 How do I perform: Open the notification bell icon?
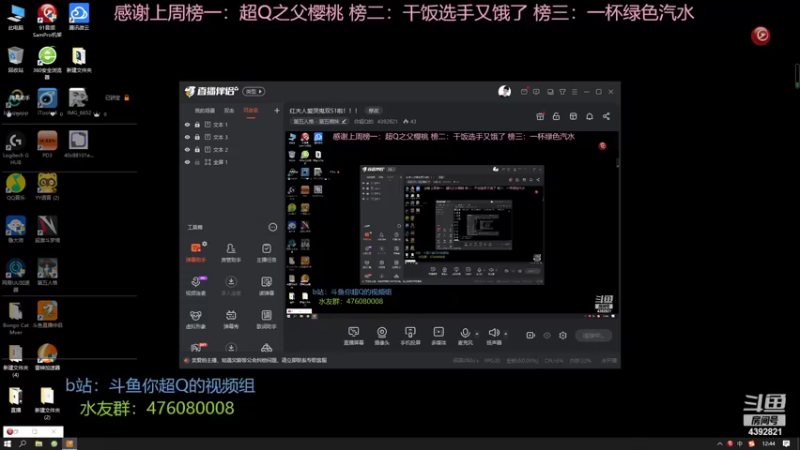(x=589, y=116)
